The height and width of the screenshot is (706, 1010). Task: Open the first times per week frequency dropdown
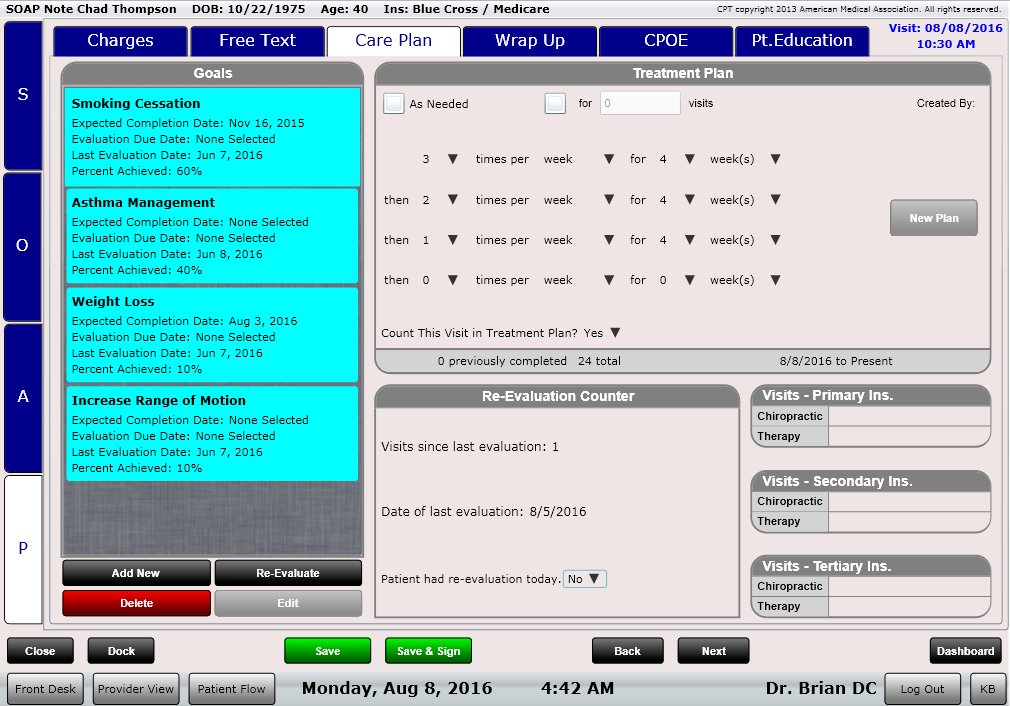[452, 158]
